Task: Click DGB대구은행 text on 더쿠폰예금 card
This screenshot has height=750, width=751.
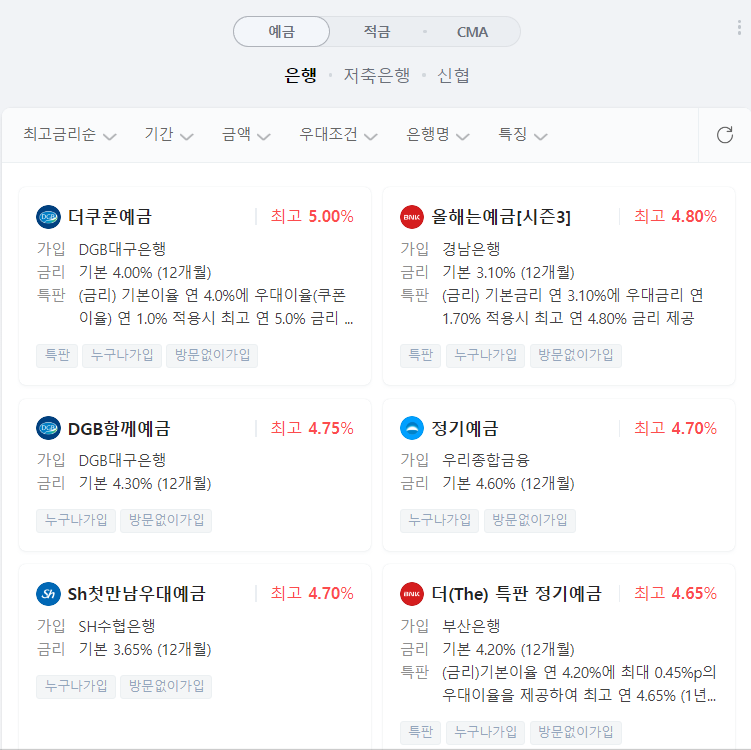Action: click(122, 249)
